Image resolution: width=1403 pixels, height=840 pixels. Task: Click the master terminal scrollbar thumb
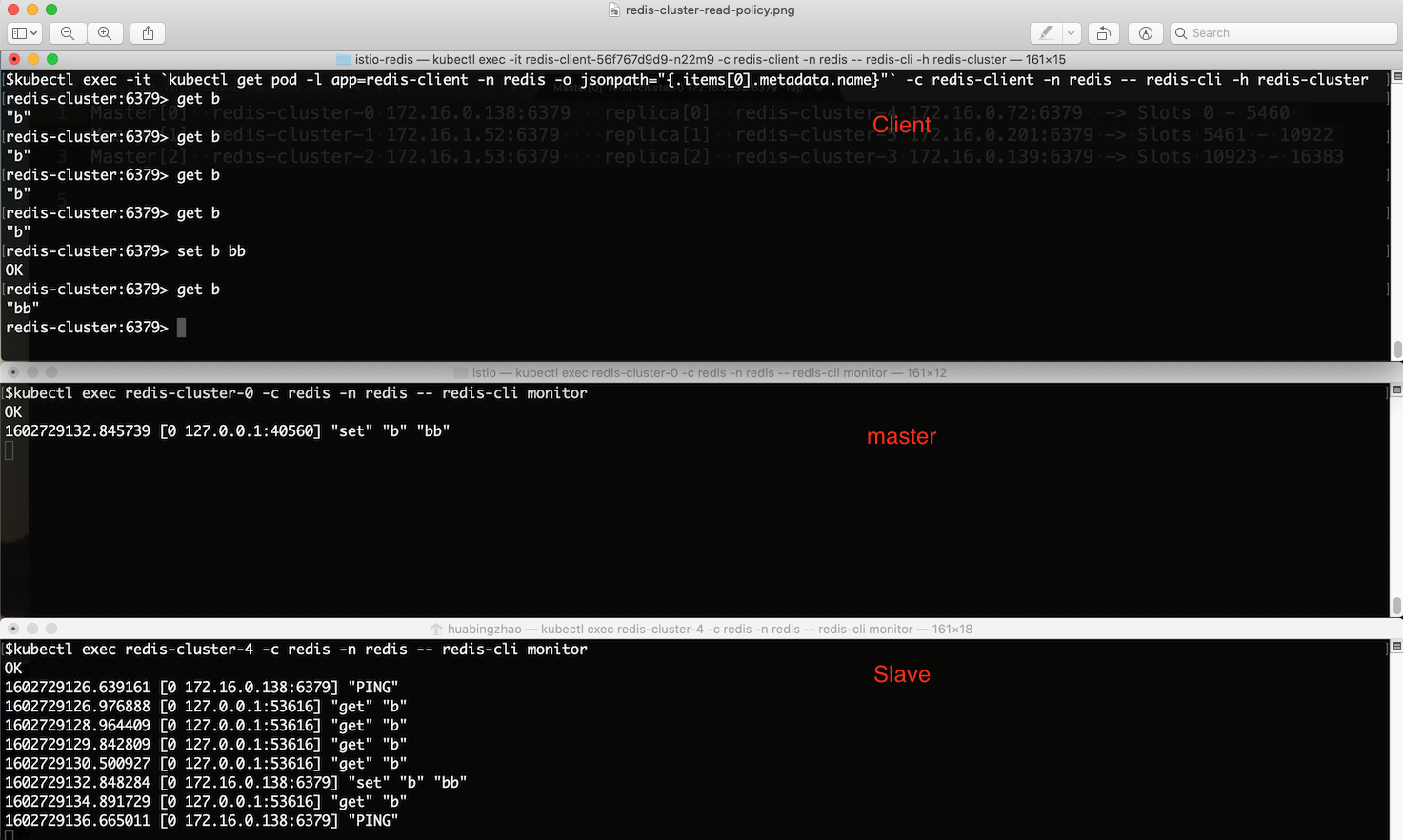1397,606
